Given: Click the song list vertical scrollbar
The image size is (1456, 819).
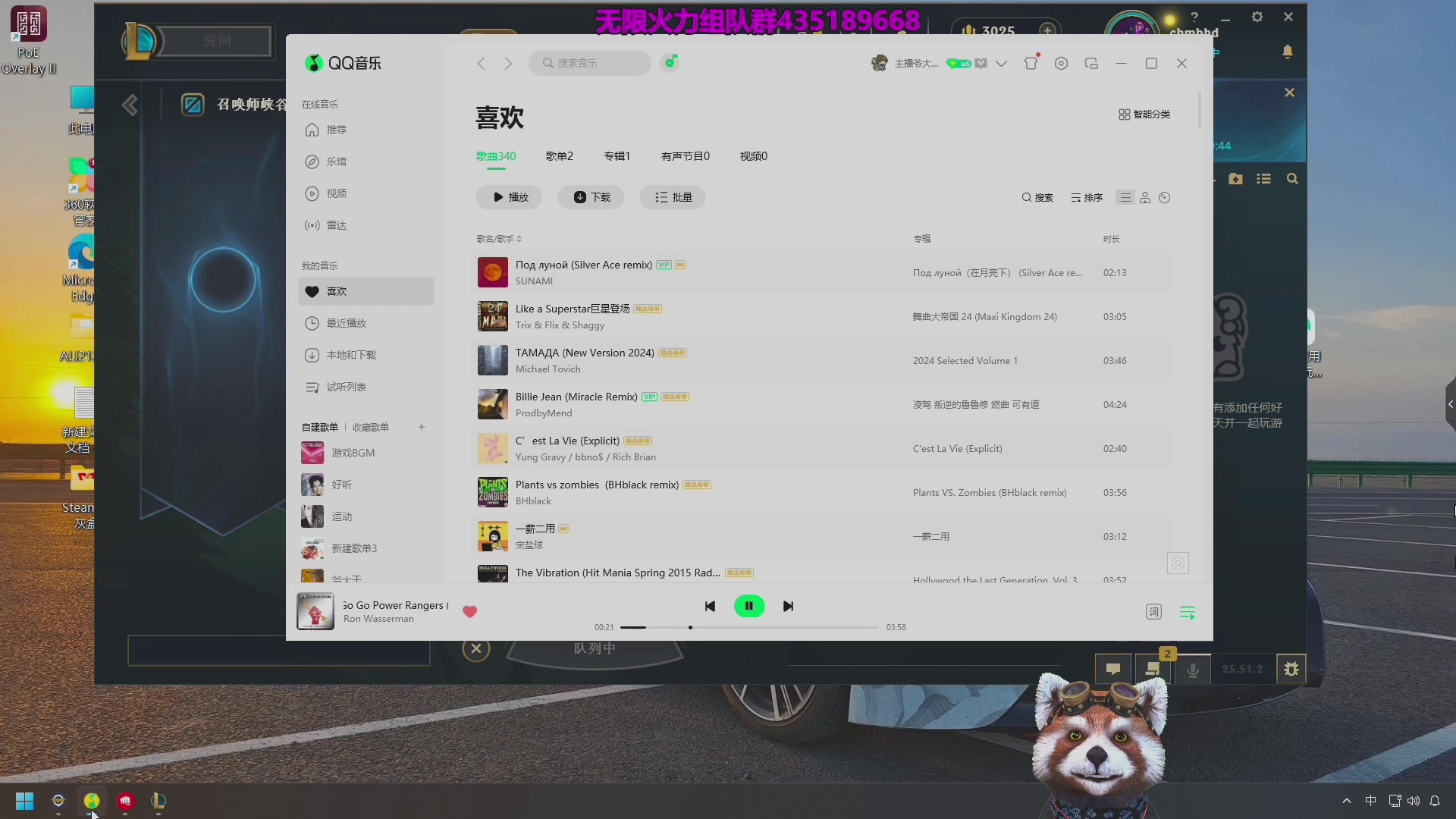Looking at the screenshot, I should (x=1199, y=111).
